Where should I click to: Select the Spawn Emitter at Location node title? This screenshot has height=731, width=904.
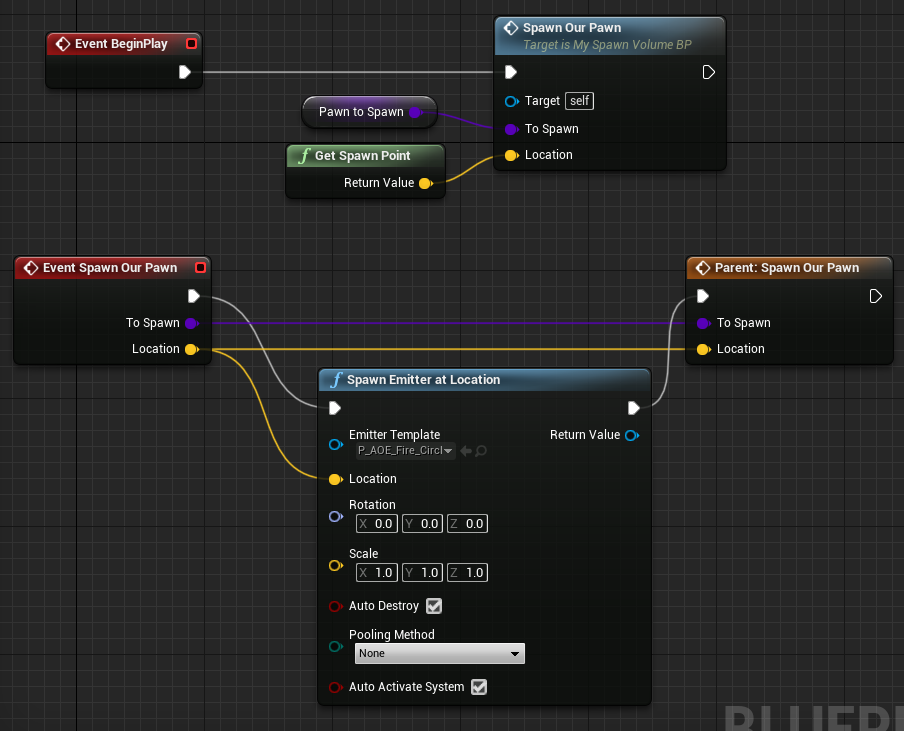(x=423, y=379)
